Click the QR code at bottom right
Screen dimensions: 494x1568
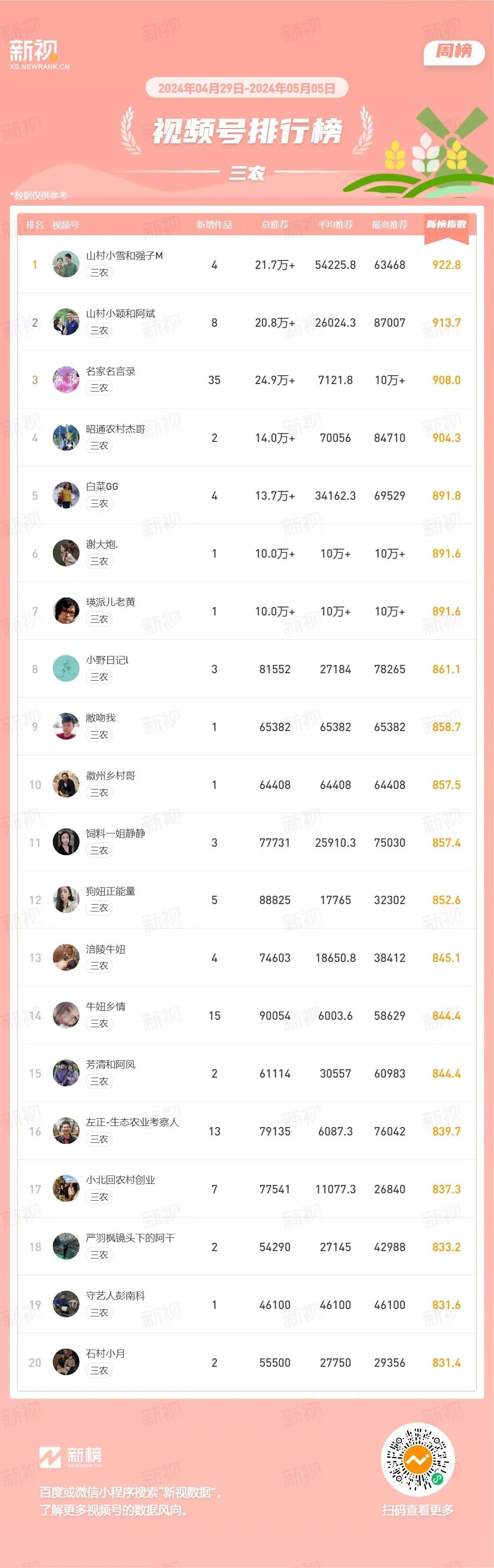click(417, 1460)
